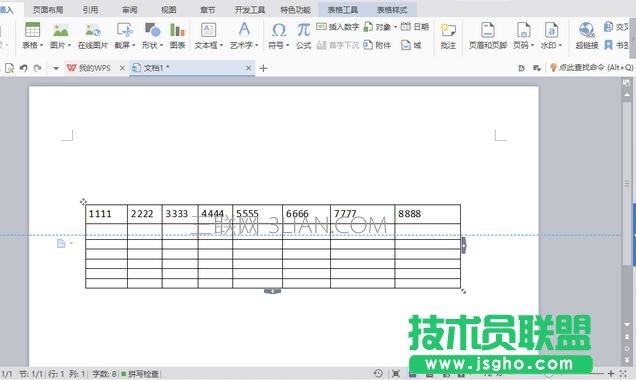Viewport: 636px width, 380px height.
Task: Insert an 对象 object
Action: (380, 27)
